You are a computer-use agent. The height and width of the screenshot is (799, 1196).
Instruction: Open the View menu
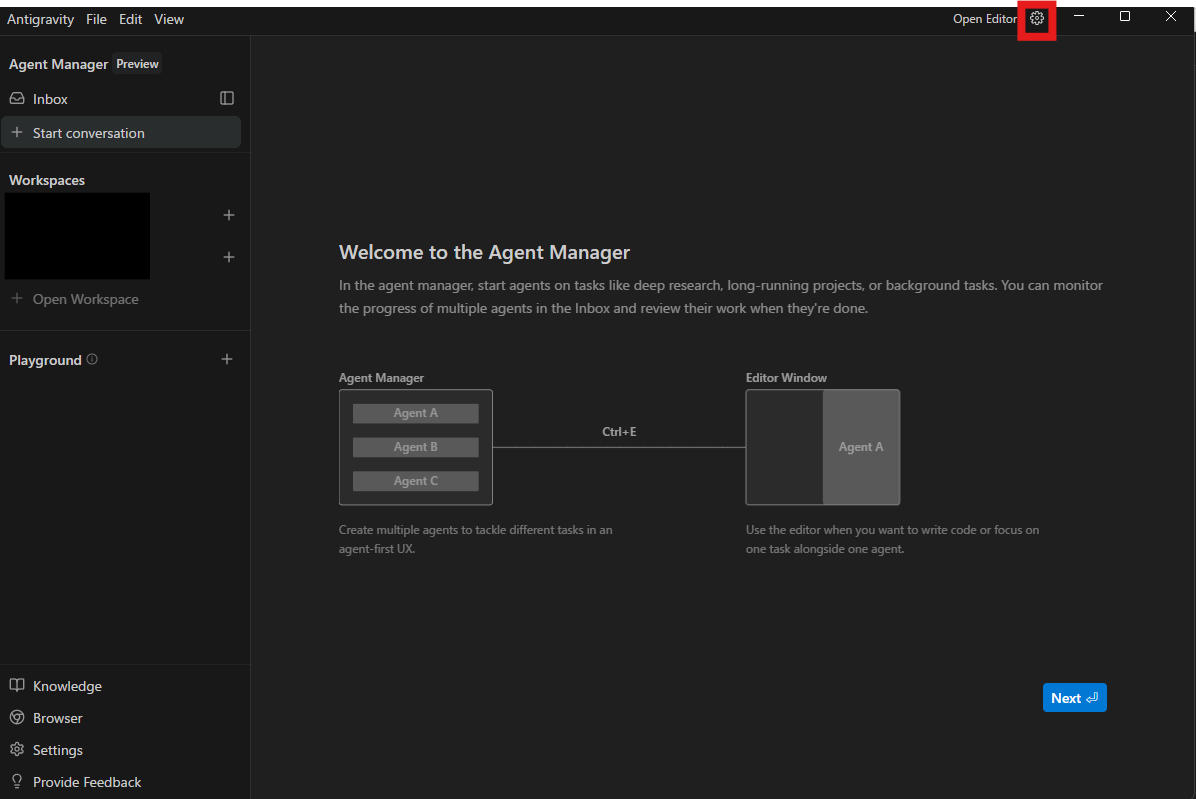tap(169, 19)
